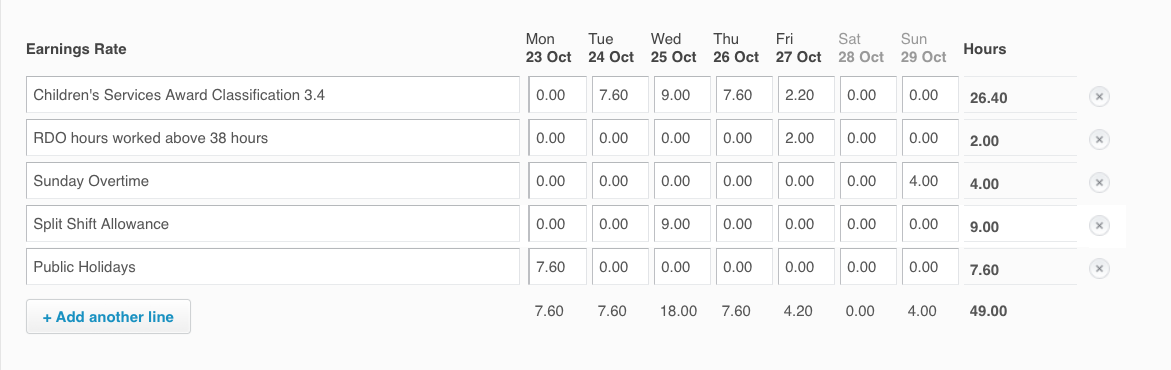Delete the RDO hours worked row
The width and height of the screenshot is (1171, 370).
click(1099, 140)
